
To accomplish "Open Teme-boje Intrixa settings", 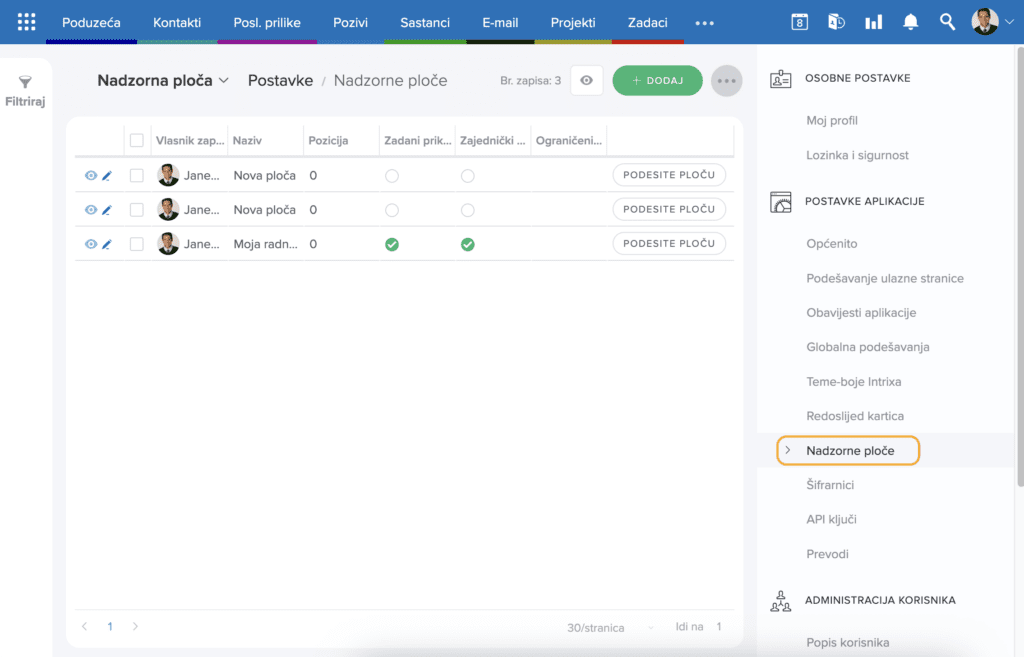I will (854, 382).
